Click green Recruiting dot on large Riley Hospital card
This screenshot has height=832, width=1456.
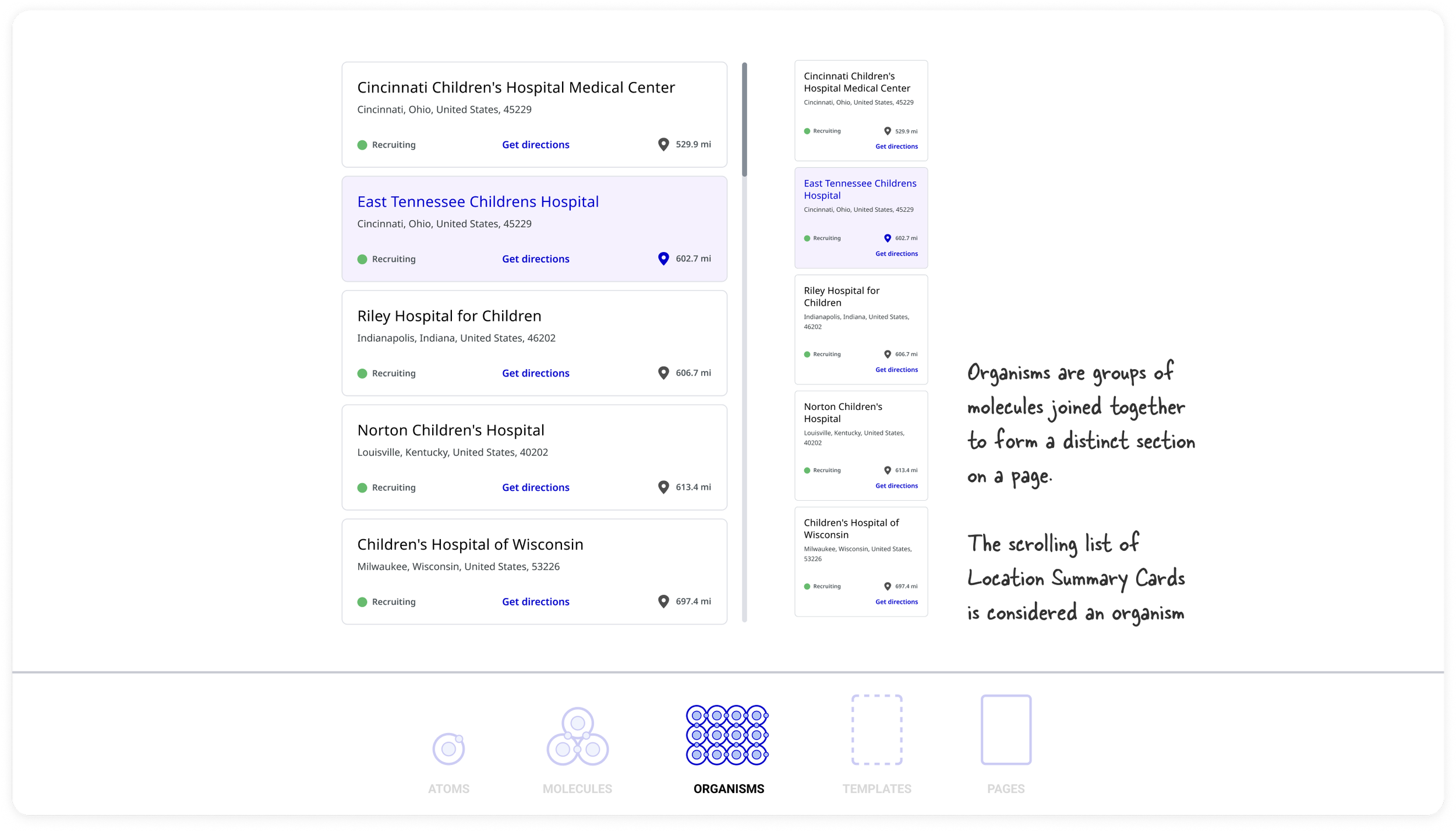click(x=362, y=373)
